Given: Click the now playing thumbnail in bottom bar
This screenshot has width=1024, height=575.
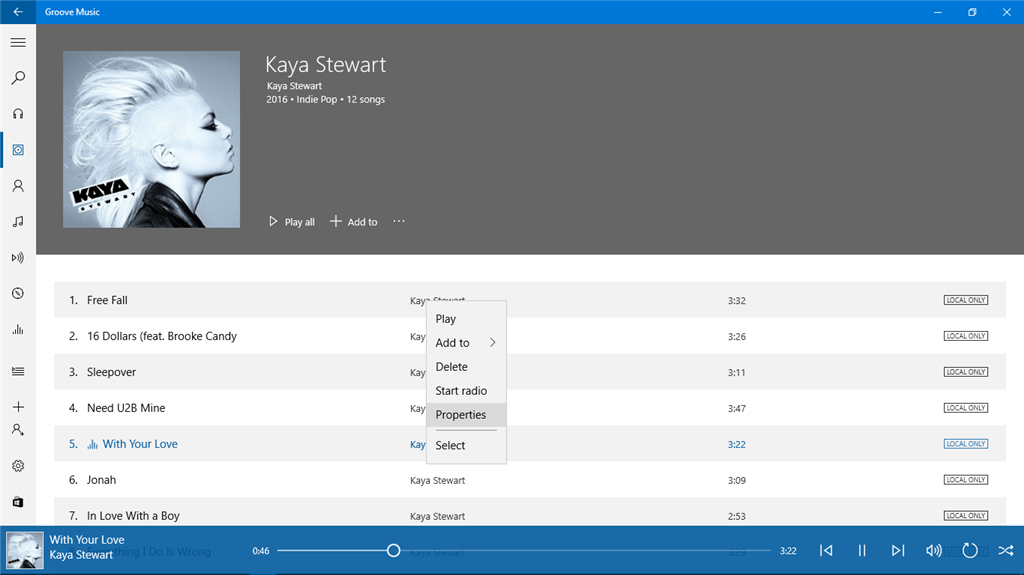Looking at the screenshot, I should (25, 550).
